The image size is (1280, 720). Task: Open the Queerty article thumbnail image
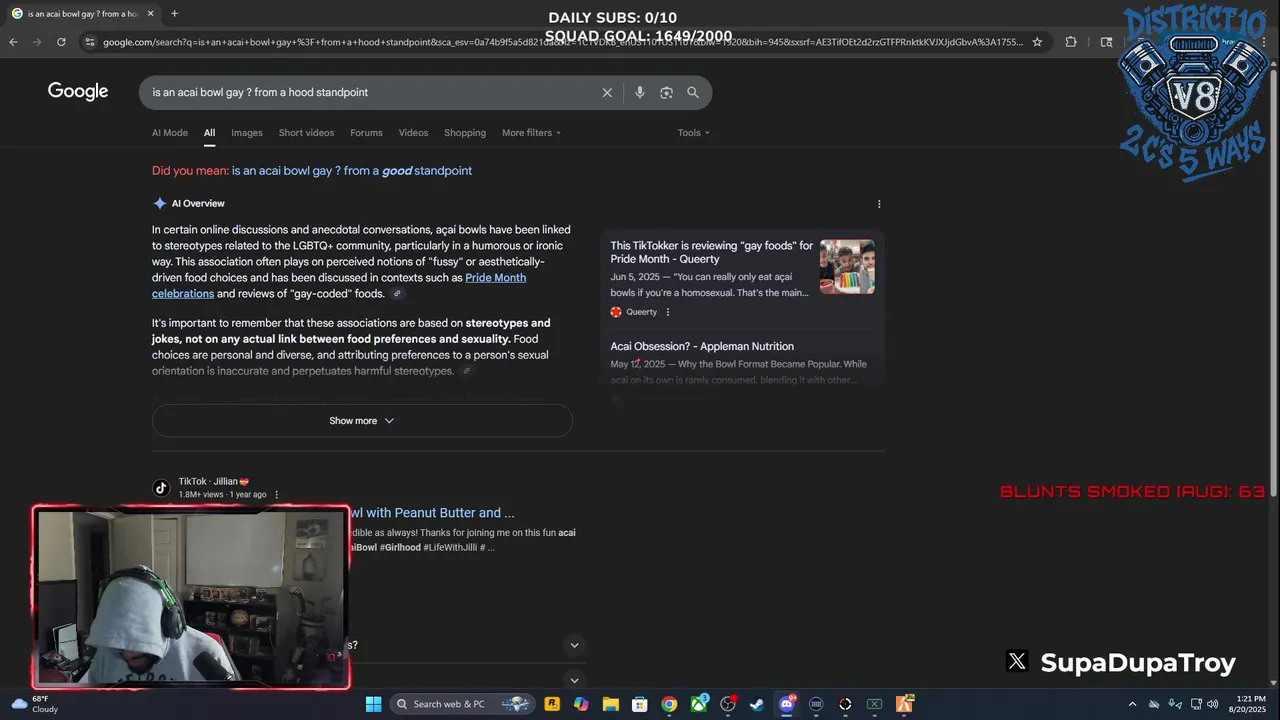(847, 267)
